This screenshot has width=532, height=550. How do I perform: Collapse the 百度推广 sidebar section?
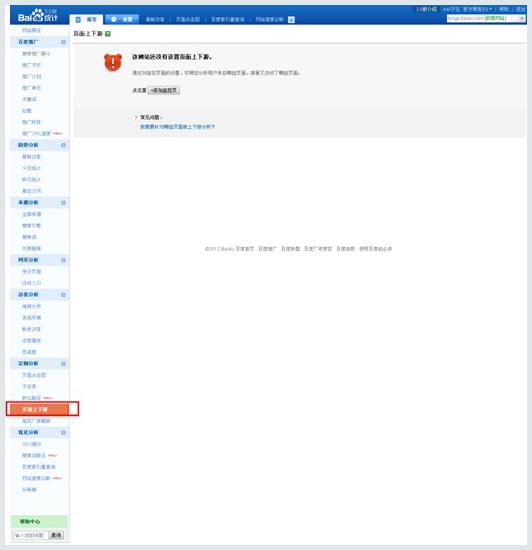click(63, 42)
